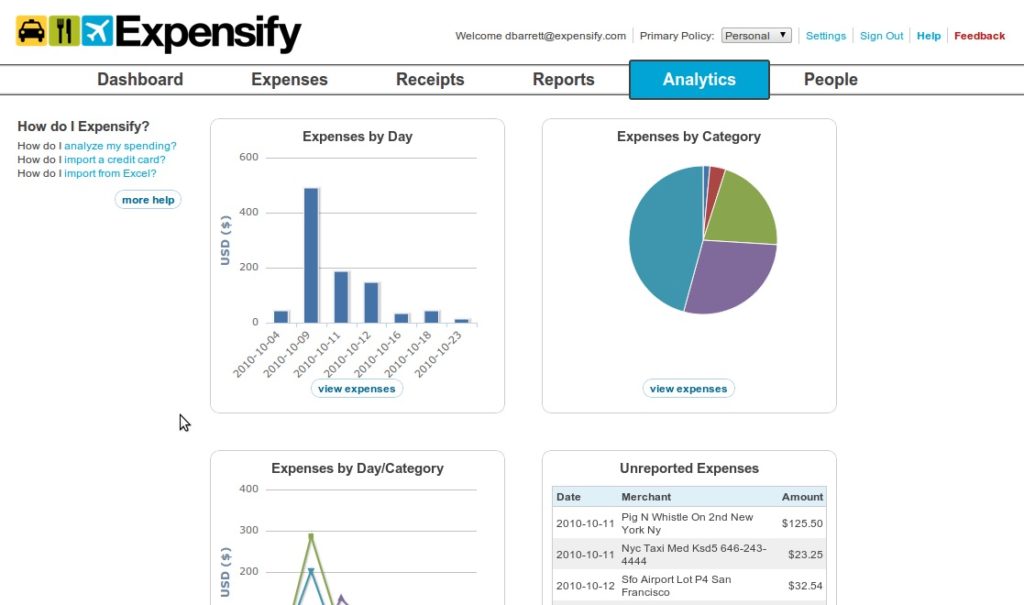Select the Reports tab
Screen dimensions: 1024x605
(564, 80)
